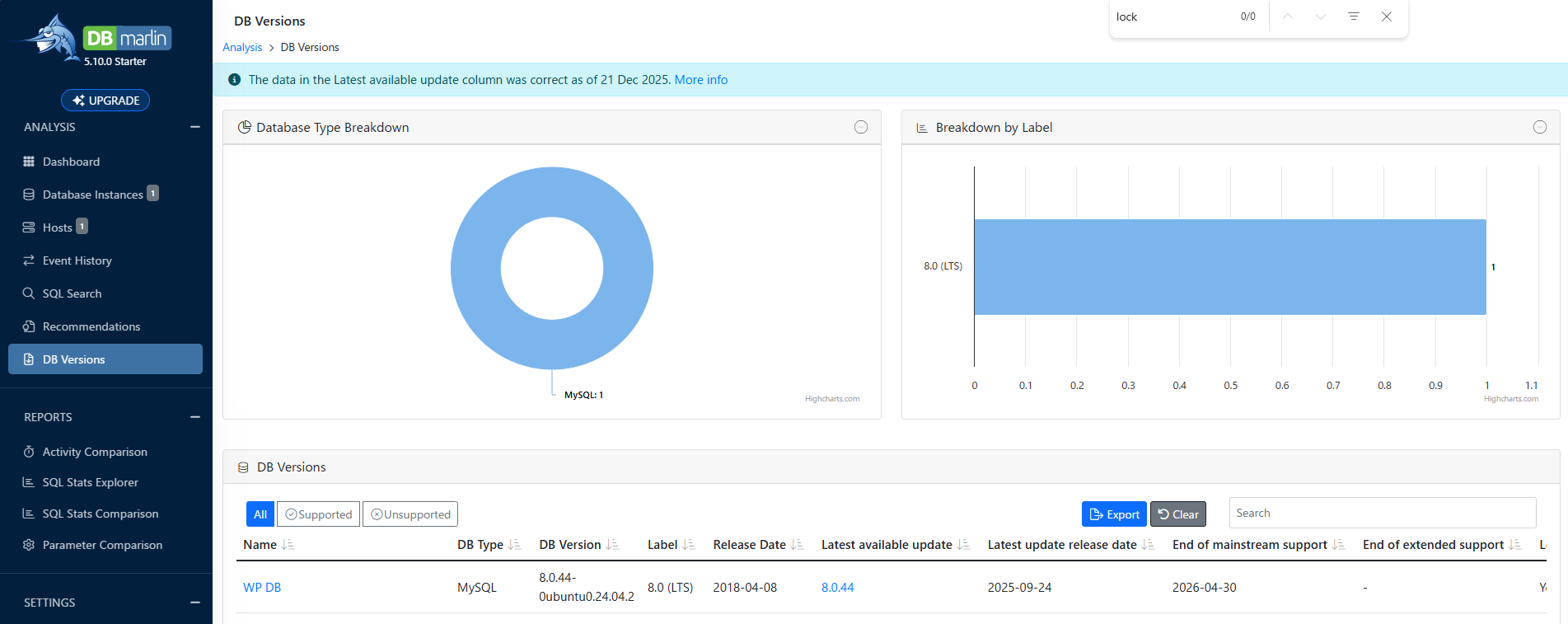Sort by Release Date column icon
This screenshot has height=624, width=1568.
click(x=797, y=545)
